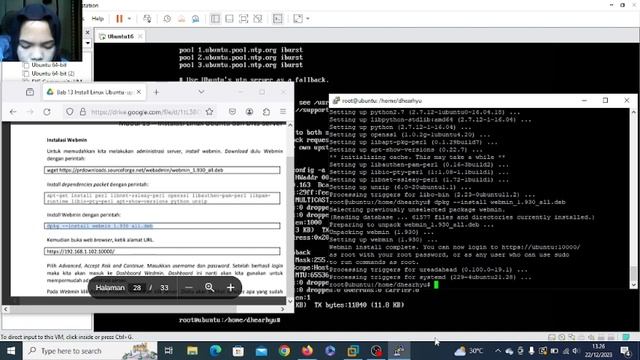Click the magnifier zoom reset icon in PDF bar
This screenshot has height=360, width=640.
(210, 288)
